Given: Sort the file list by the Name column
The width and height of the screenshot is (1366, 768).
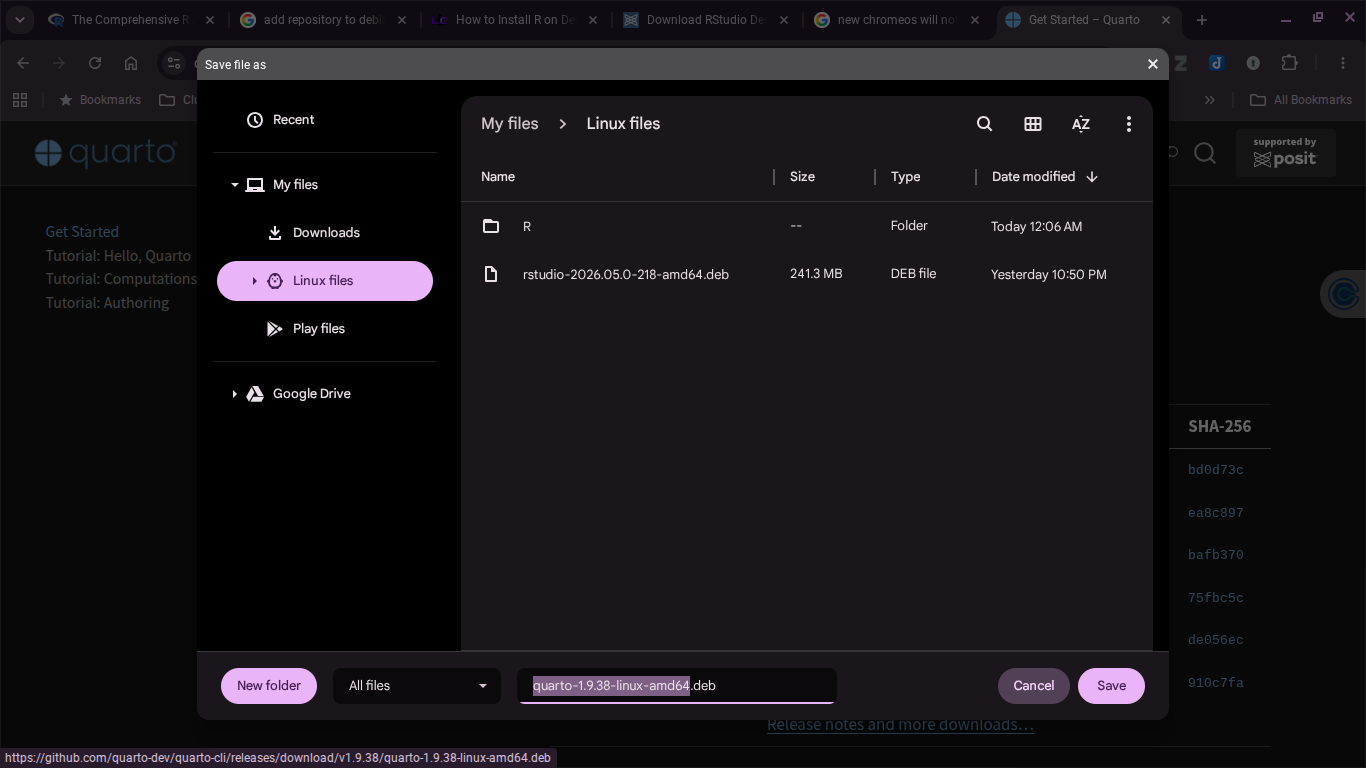Looking at the screenshot, I should 498,177.
